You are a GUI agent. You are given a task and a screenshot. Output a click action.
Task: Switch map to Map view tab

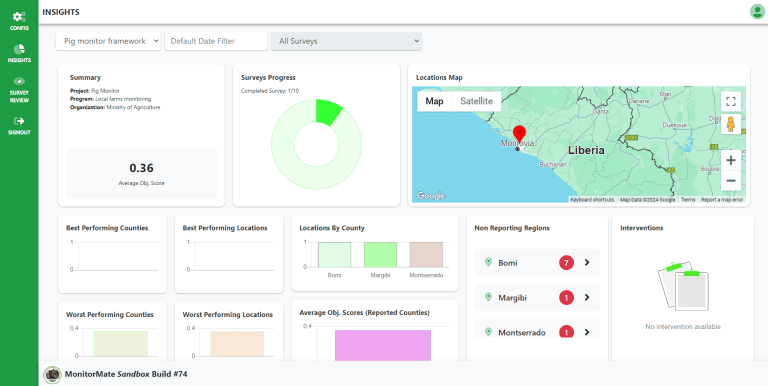pos(434,101)
